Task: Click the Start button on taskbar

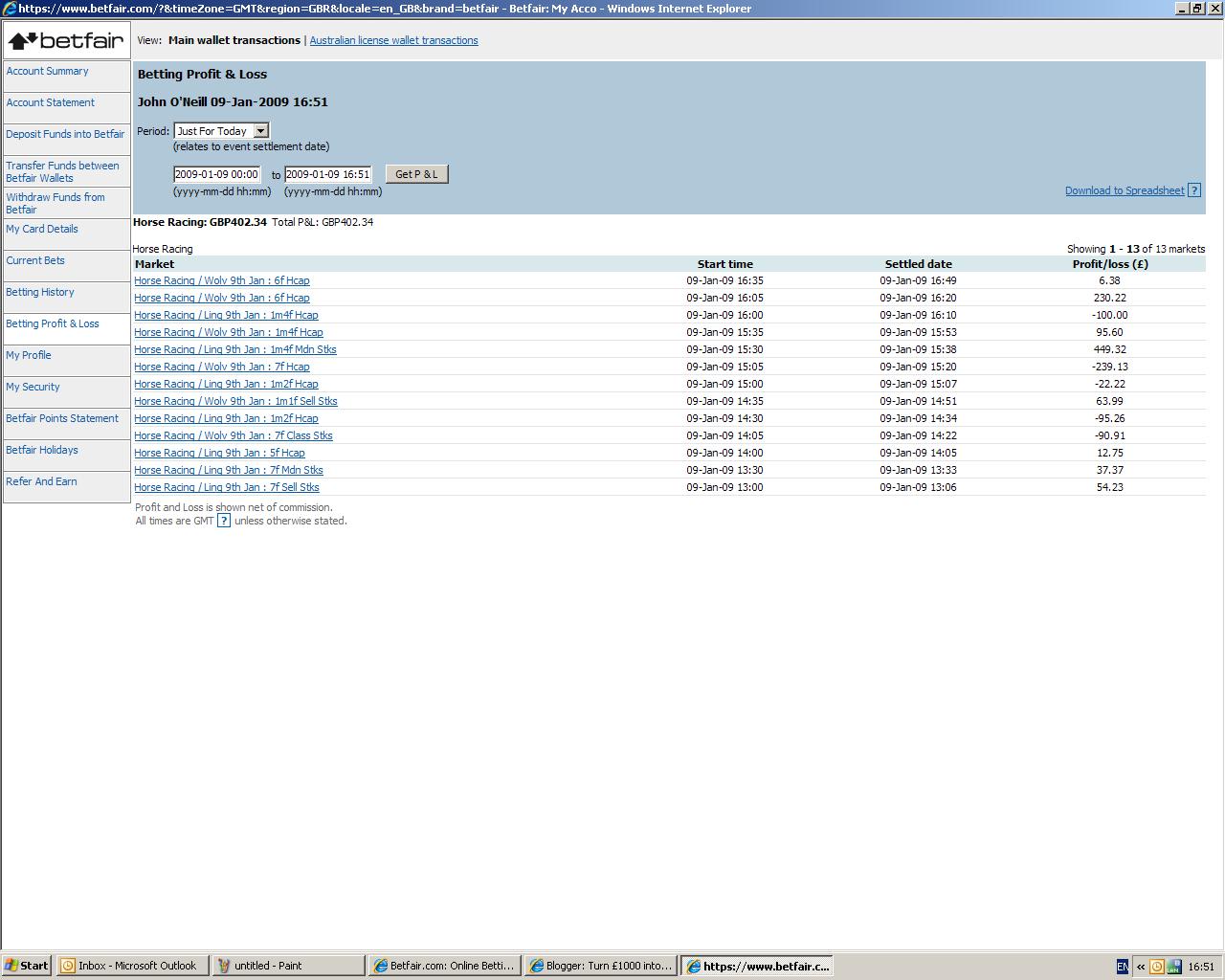Action: pos(27,966)
